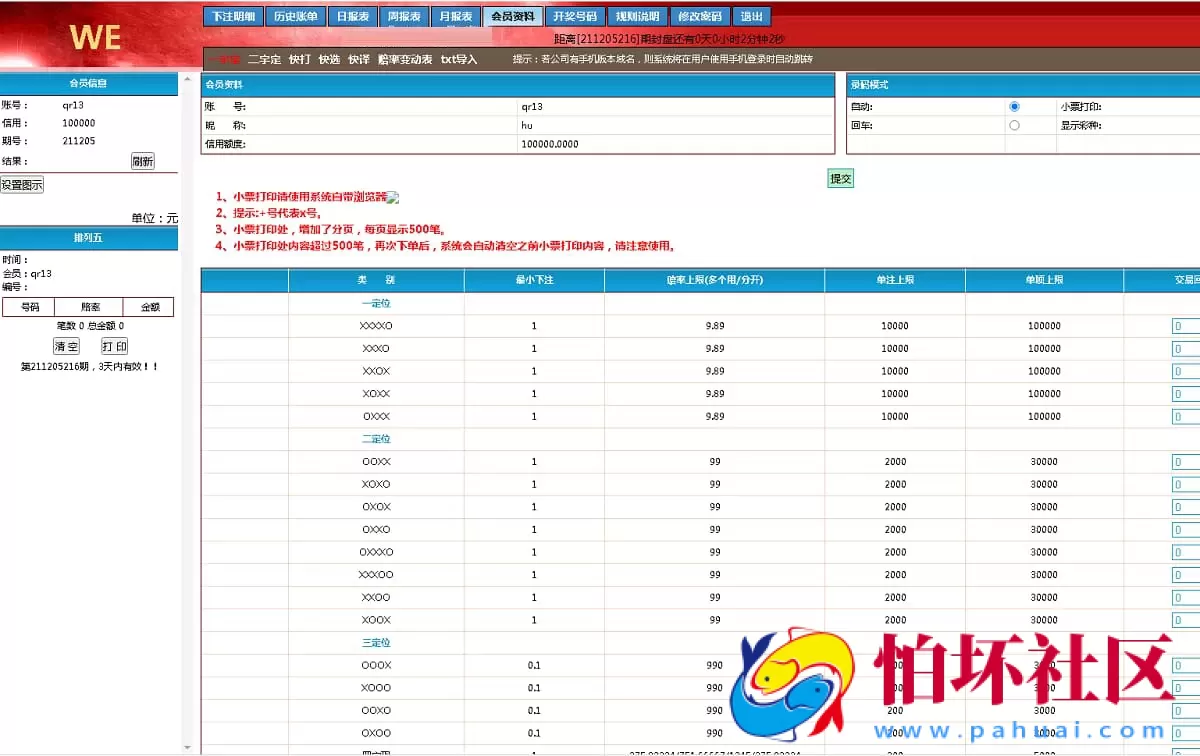Select the 自动 automatic mode radio button
The width and height of the screenshot is (1200, 756).
click(1014, 106)
